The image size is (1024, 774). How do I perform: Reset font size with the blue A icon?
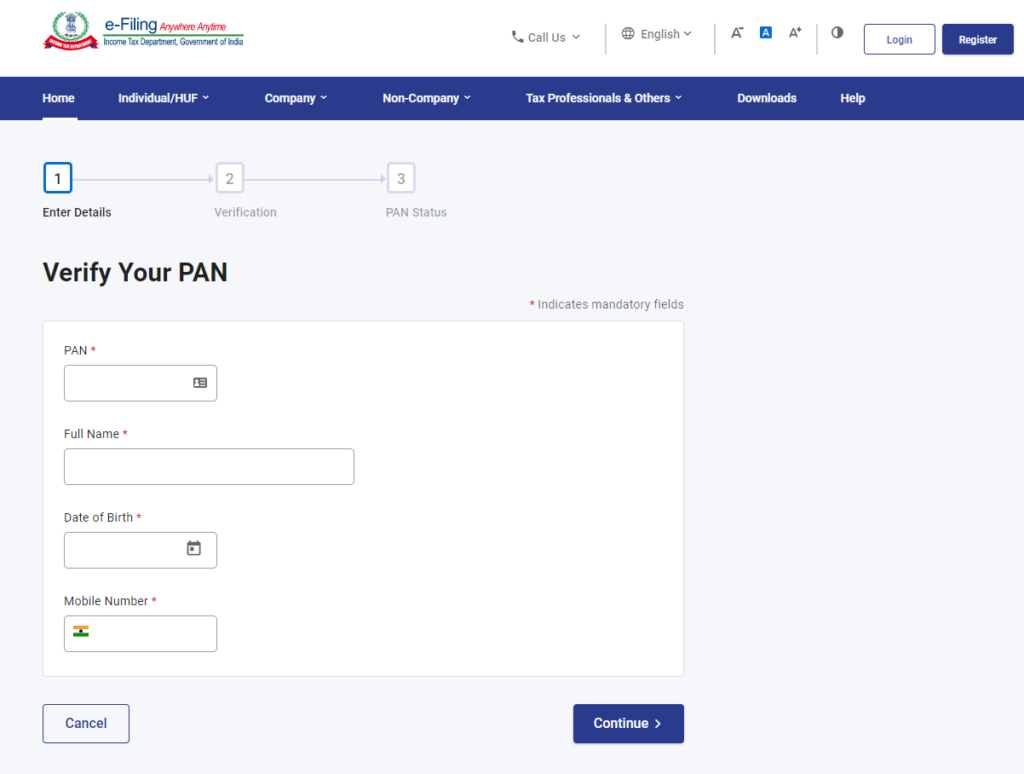(765, 32)
